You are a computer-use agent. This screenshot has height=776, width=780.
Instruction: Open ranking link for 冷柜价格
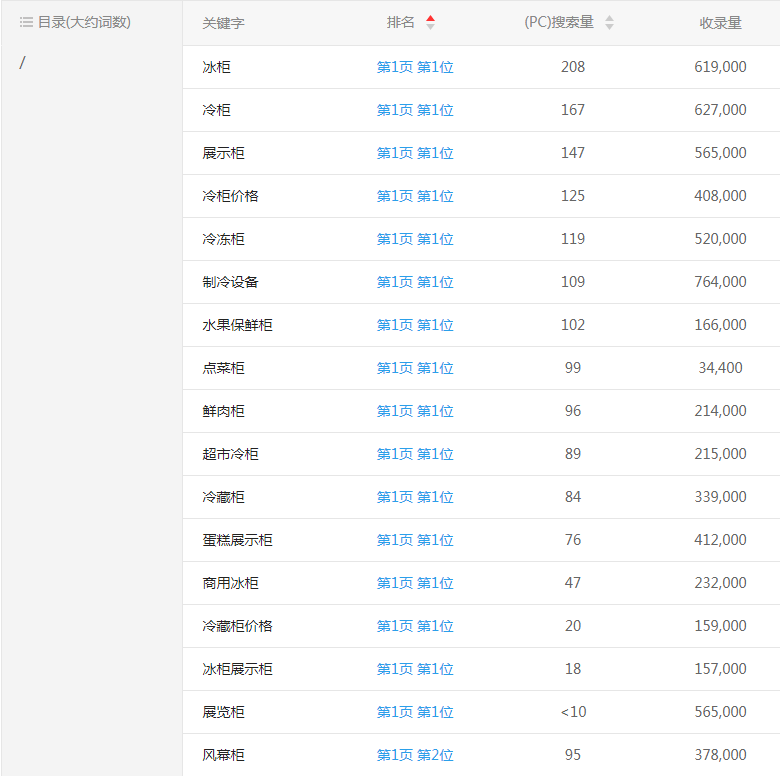415,196
